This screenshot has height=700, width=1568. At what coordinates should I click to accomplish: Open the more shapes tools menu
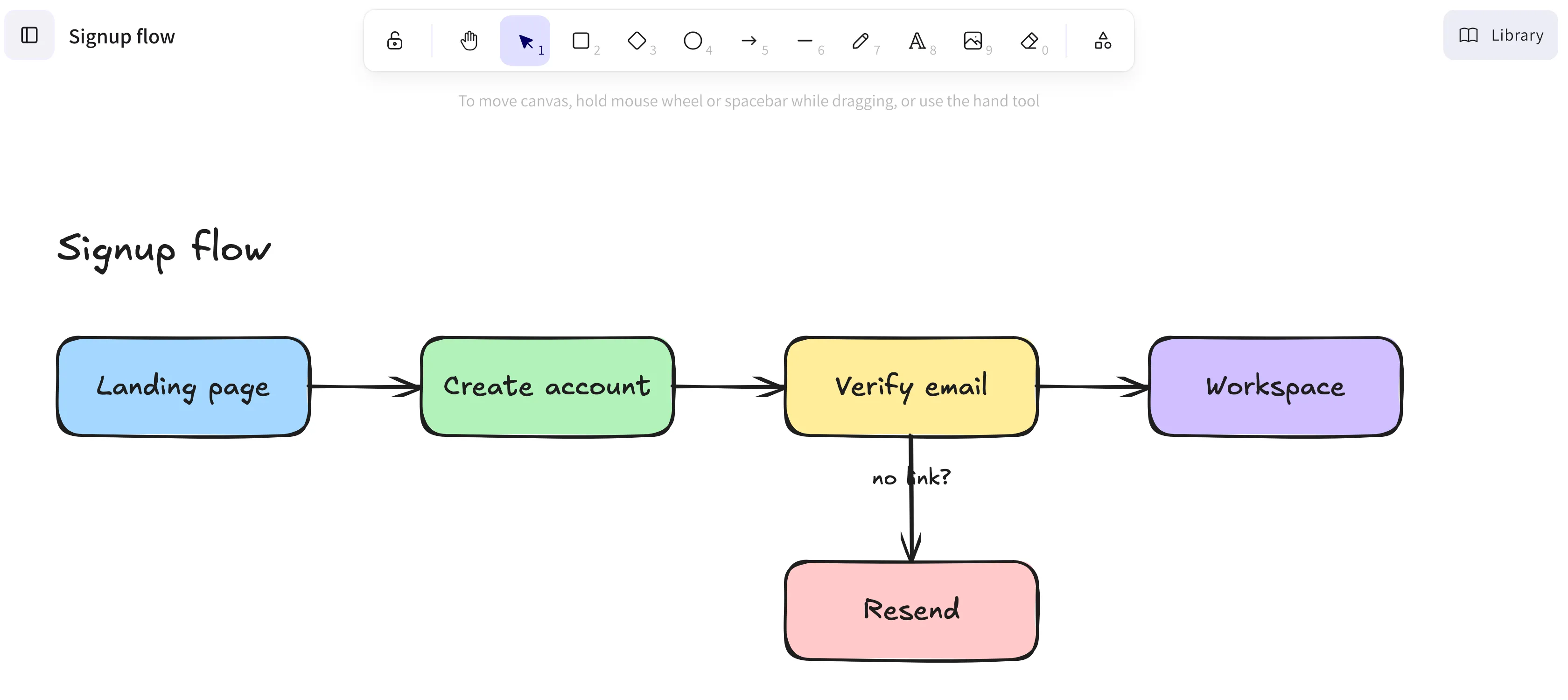1103,41
